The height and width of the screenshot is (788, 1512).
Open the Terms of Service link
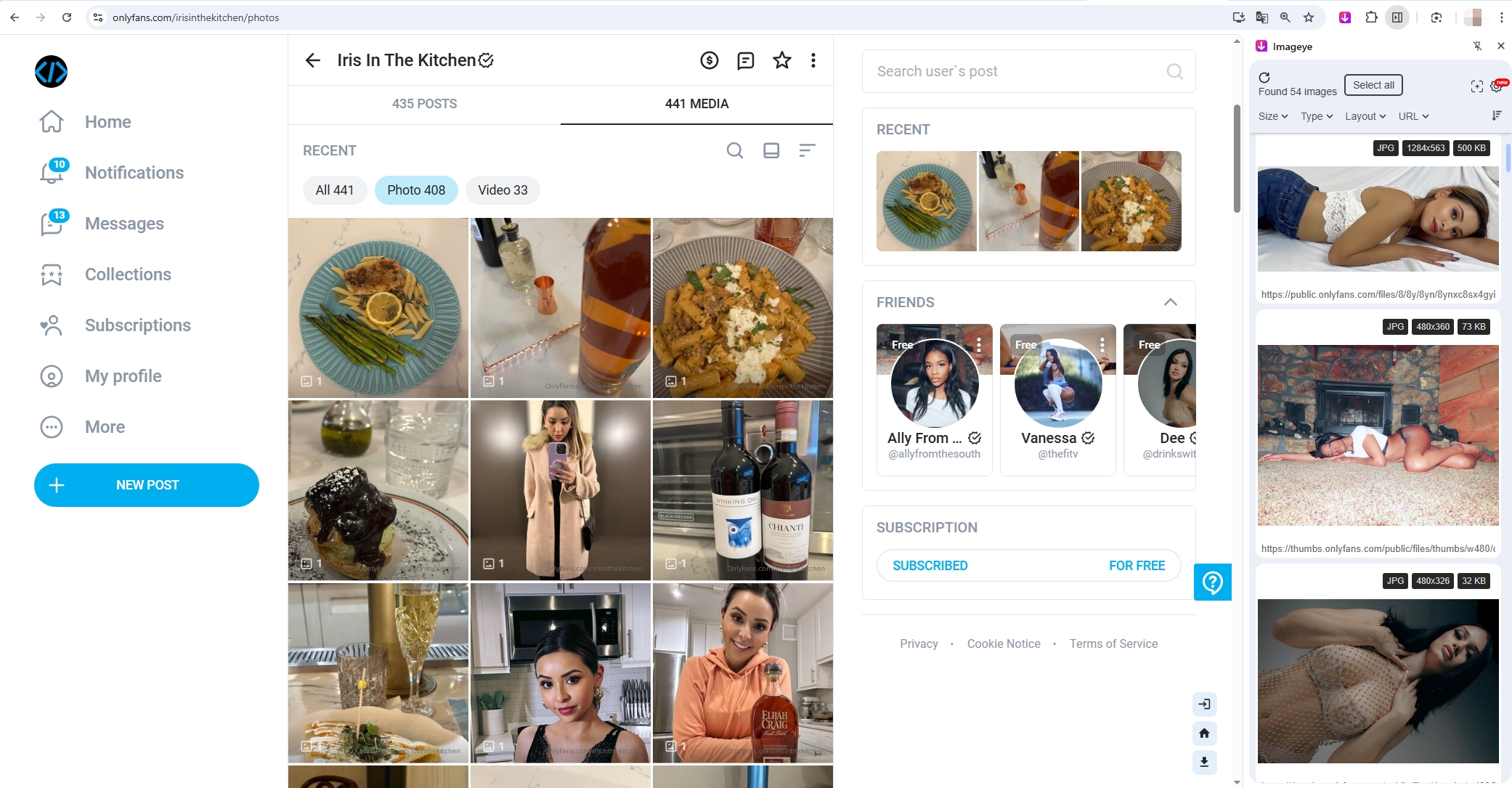[1113, 643]
